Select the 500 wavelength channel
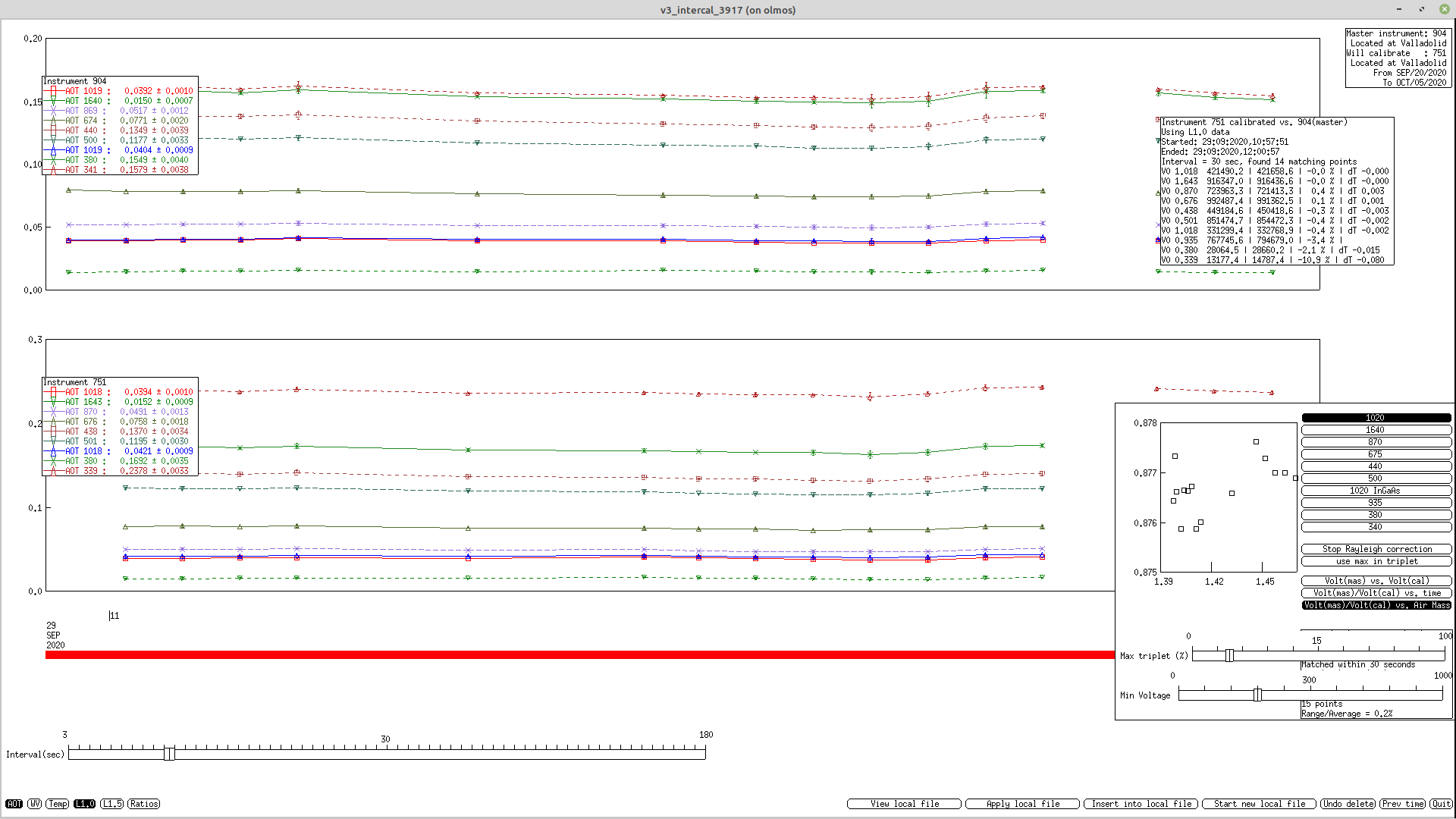This screenshot has height=819, width=1456. (1376, 479)
